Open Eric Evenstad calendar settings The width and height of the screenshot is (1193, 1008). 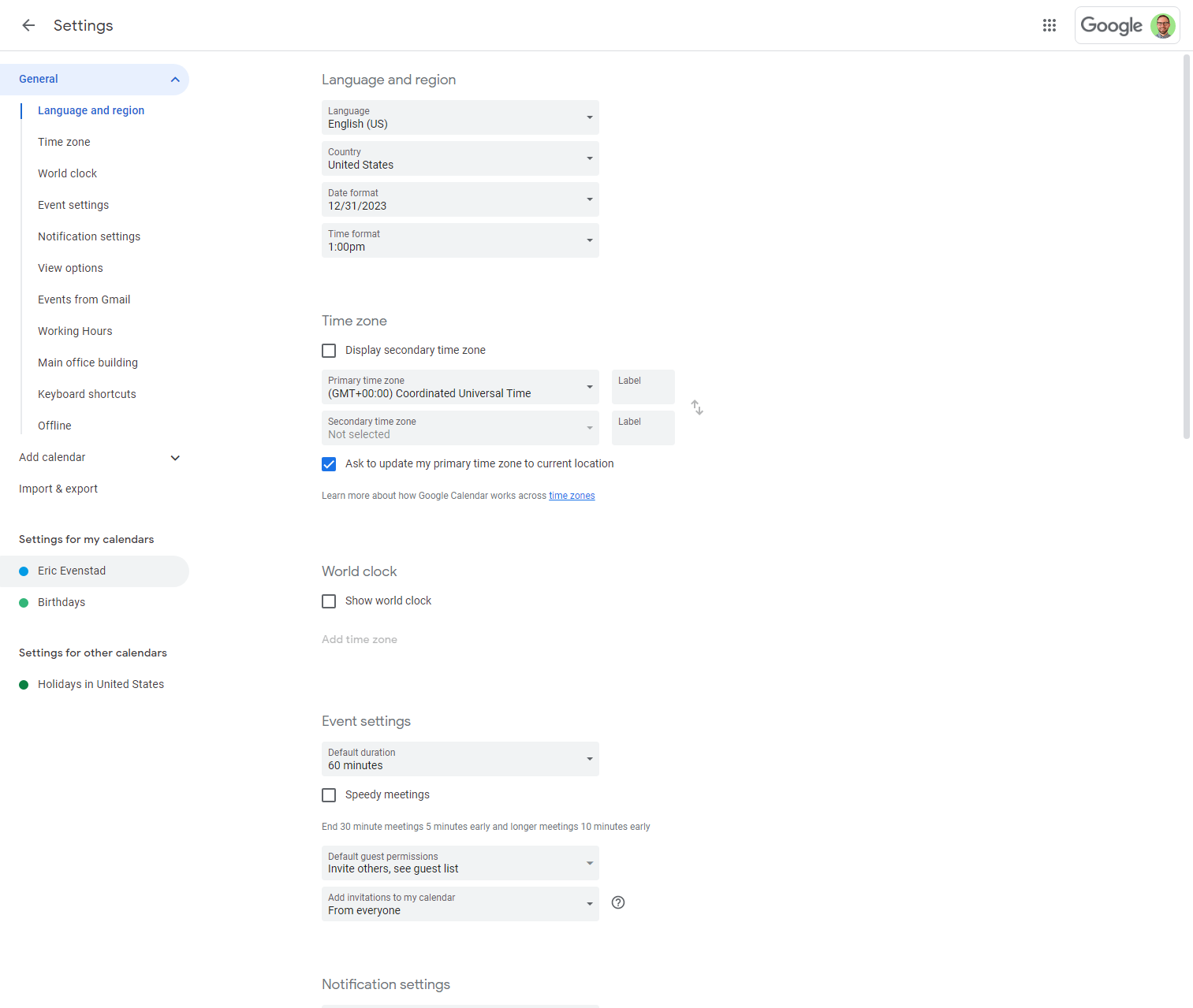(95, 571)
